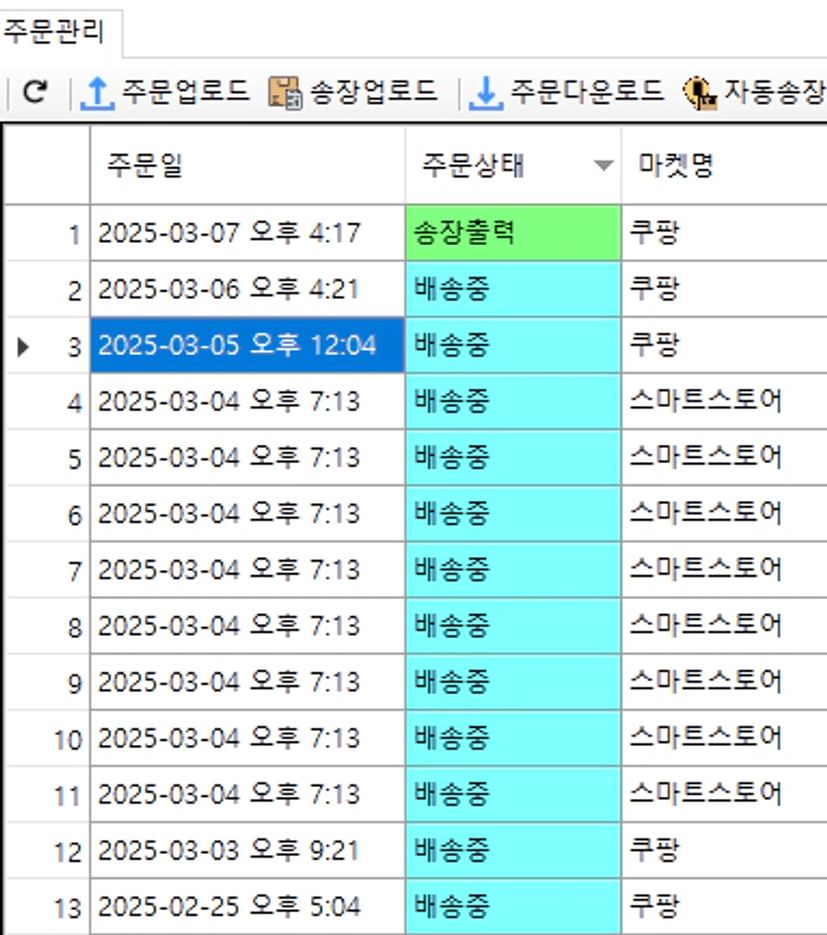
Task: Select 스마트스토어 market cell in row 4
Action: (x=724, y=401)
